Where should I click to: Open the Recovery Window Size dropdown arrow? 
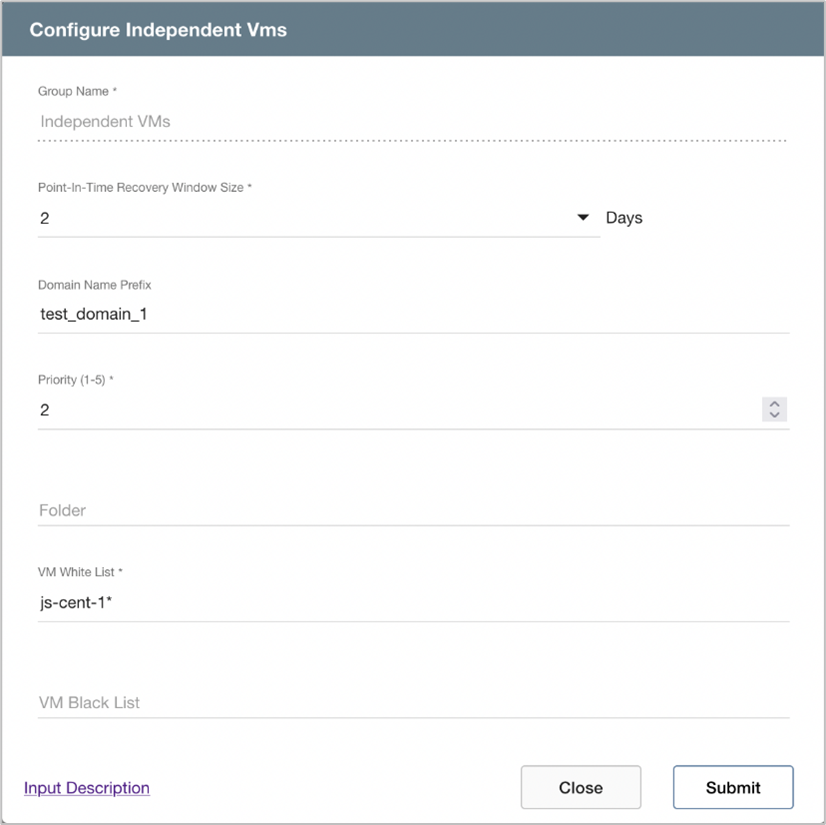point(584,218)
